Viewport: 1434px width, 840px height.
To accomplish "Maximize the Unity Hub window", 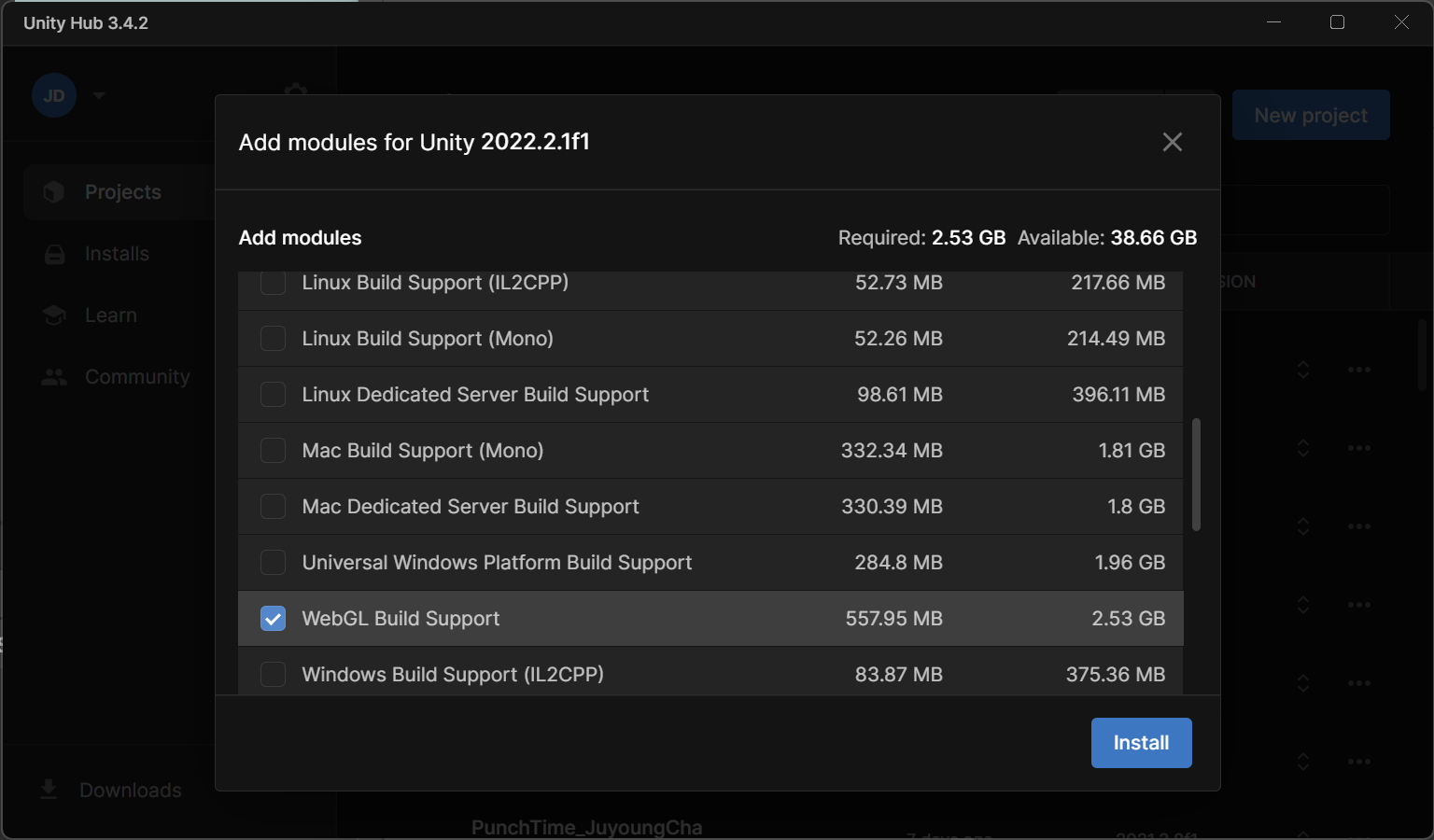I will click(x=1337, y=22).
